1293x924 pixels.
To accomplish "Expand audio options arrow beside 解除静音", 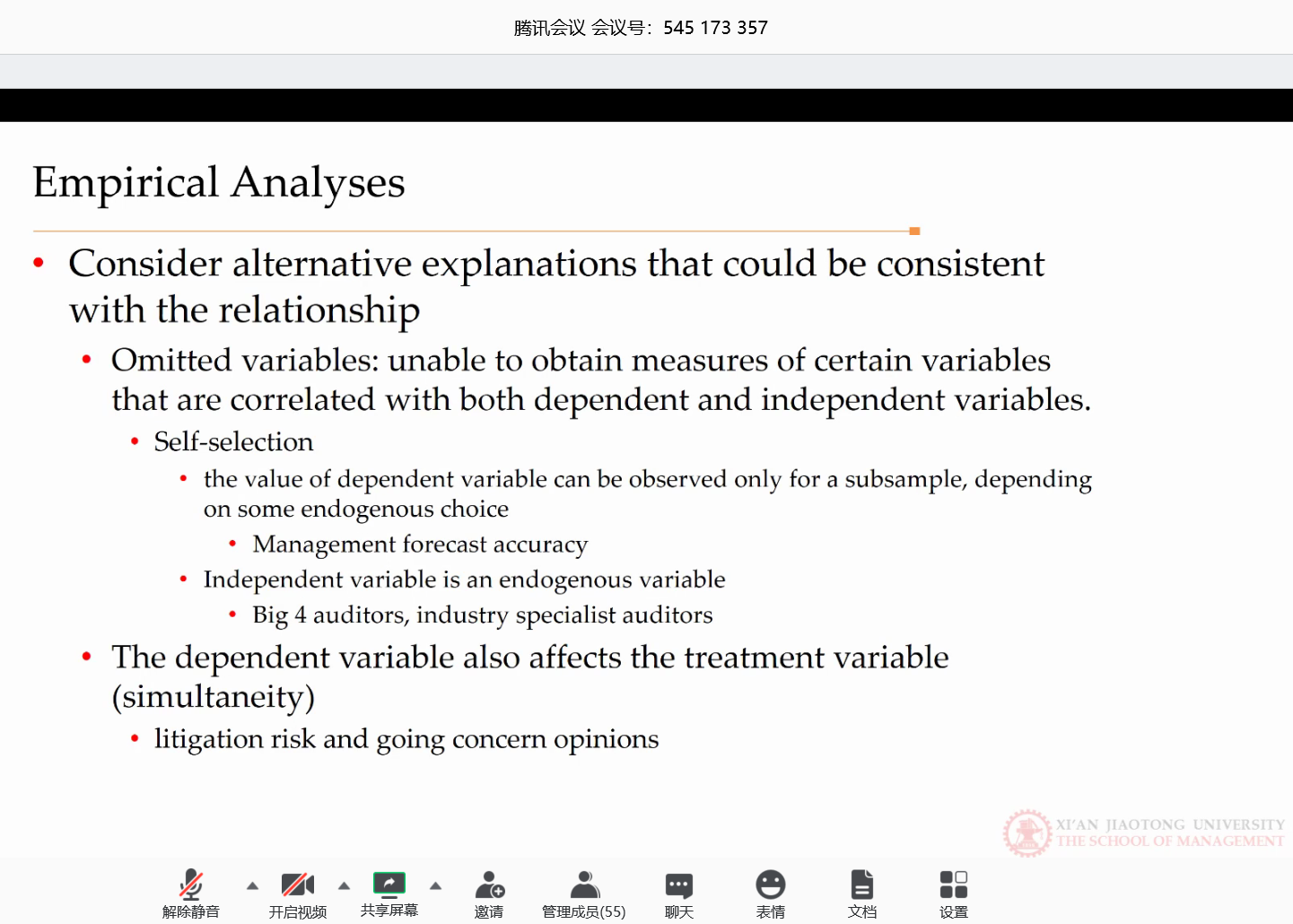I will 253,885.
